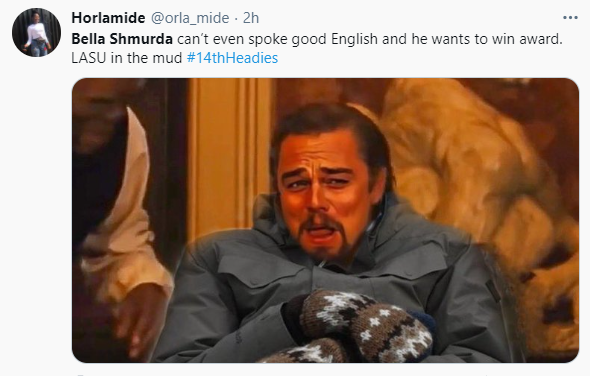Screen dimensions: 590x376
Task: Open the @orla_mide handle link
Action: click(190, 18)
